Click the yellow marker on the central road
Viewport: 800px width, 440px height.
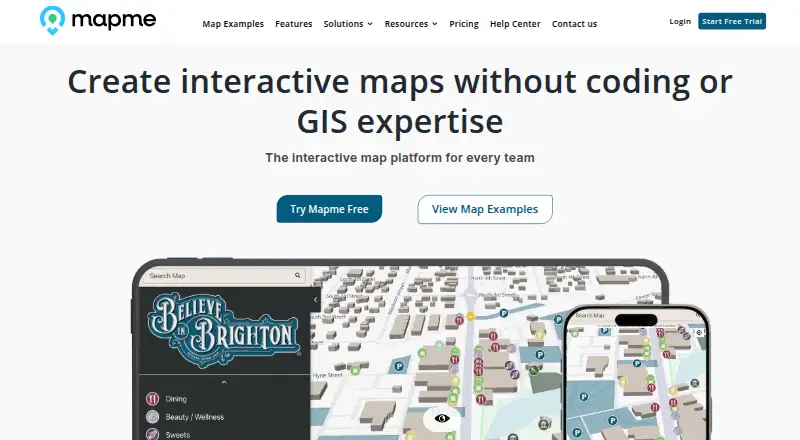[x=471, y=316]
